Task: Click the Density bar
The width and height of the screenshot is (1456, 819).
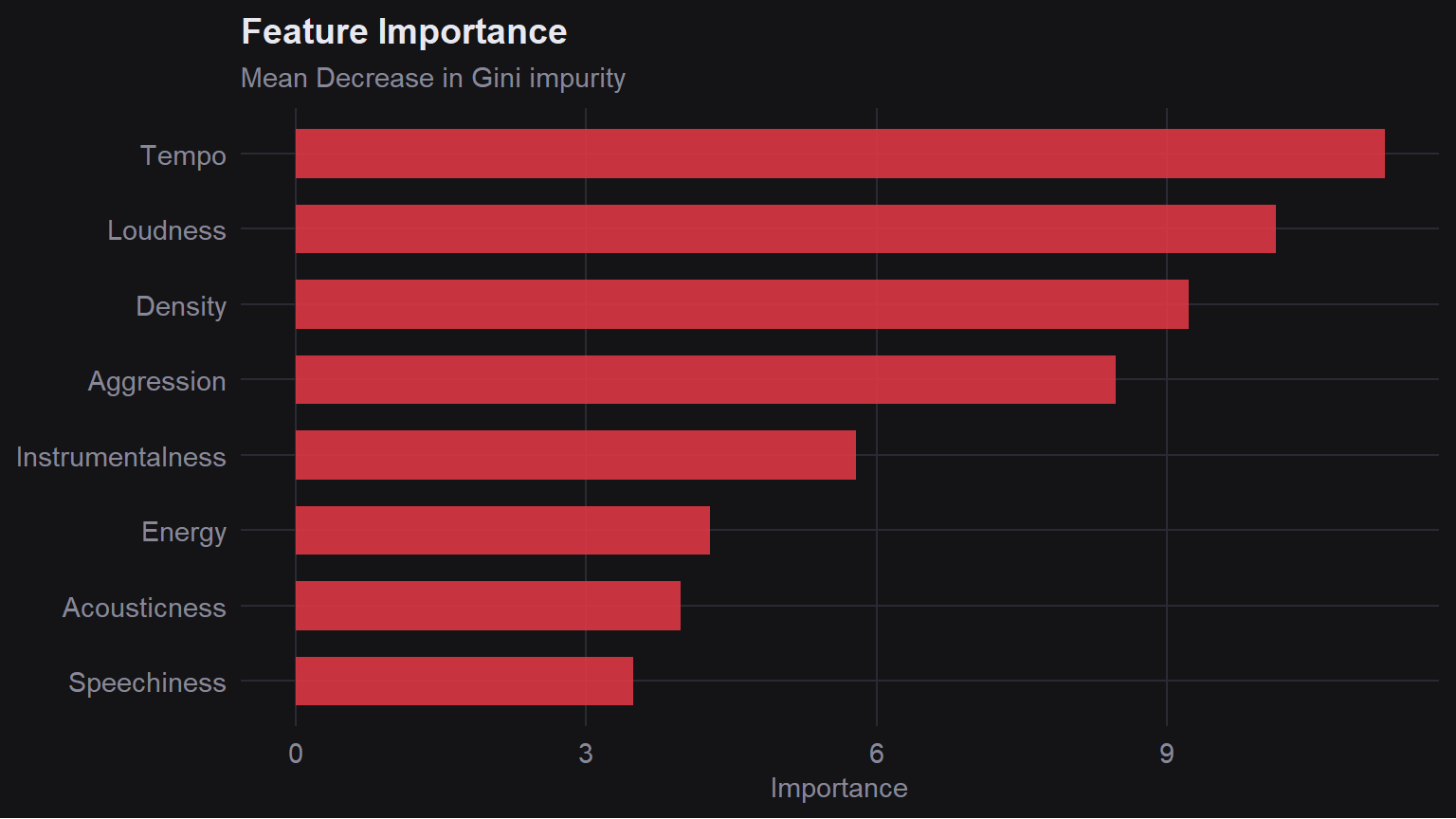Action: pos(741,304)
